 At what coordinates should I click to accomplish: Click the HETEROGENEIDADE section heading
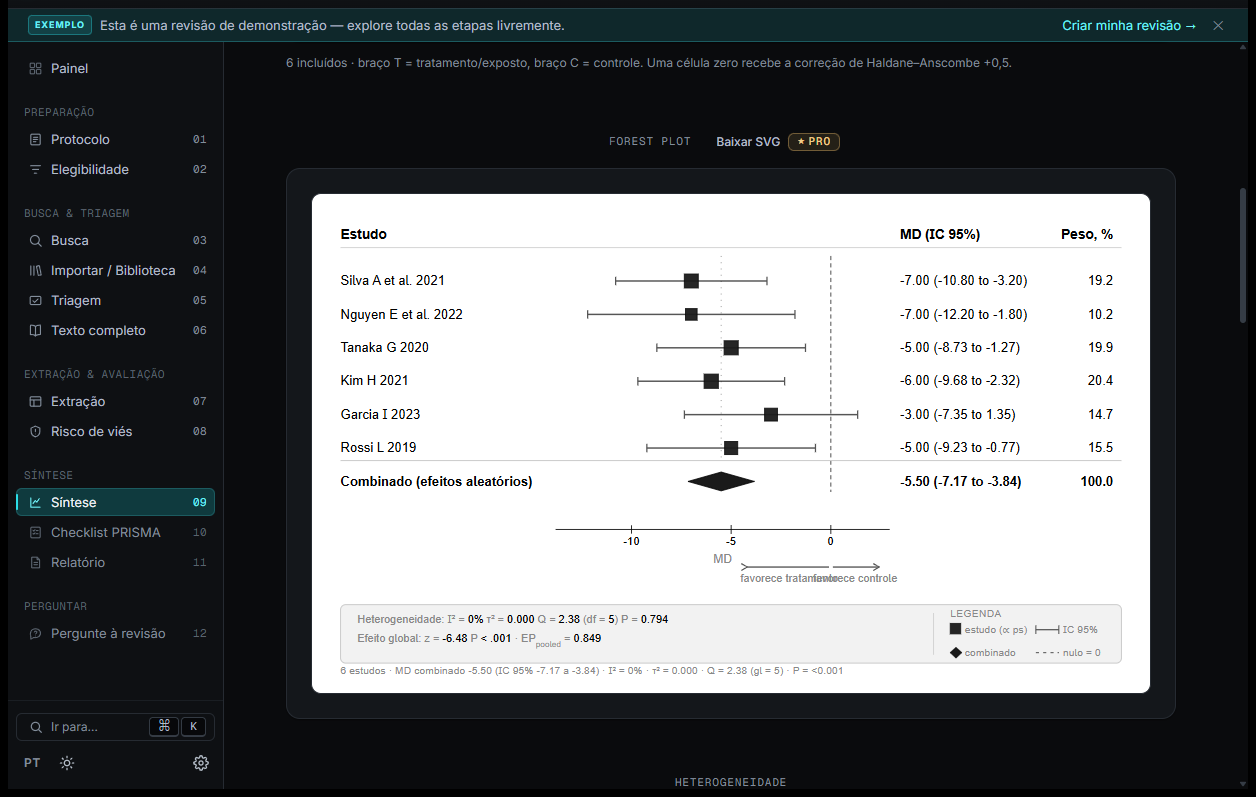(x=731, y=782)
